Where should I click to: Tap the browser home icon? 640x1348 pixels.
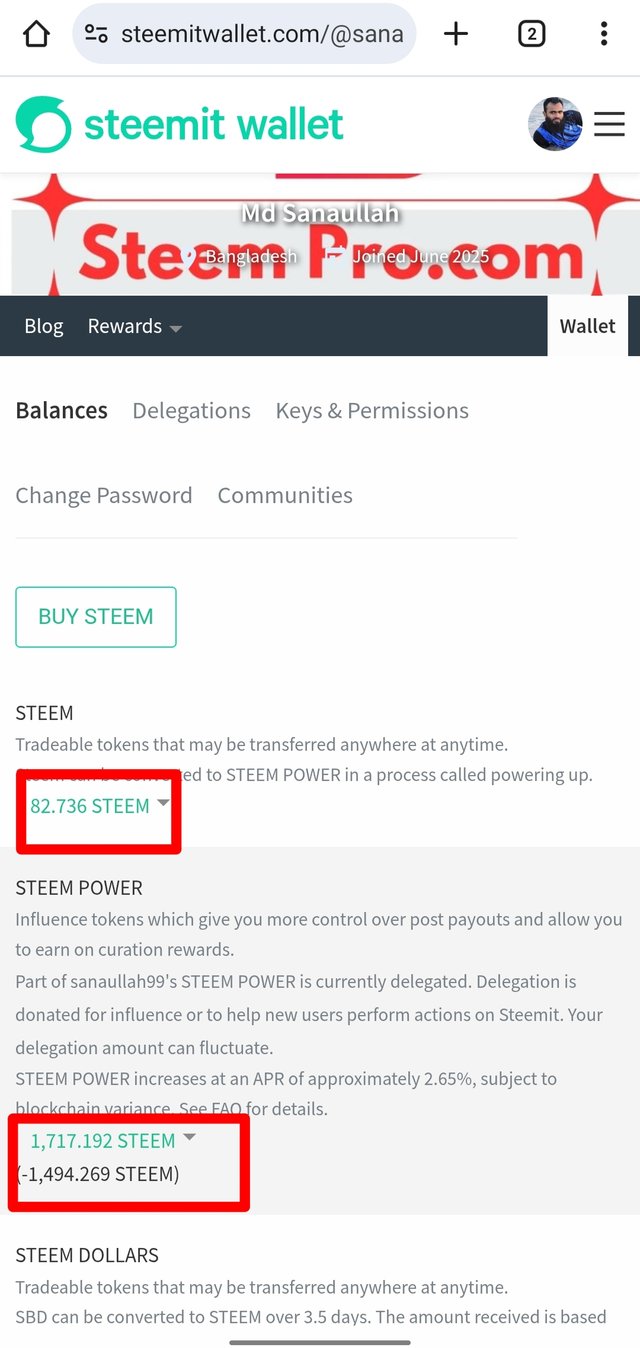(36, 35)
